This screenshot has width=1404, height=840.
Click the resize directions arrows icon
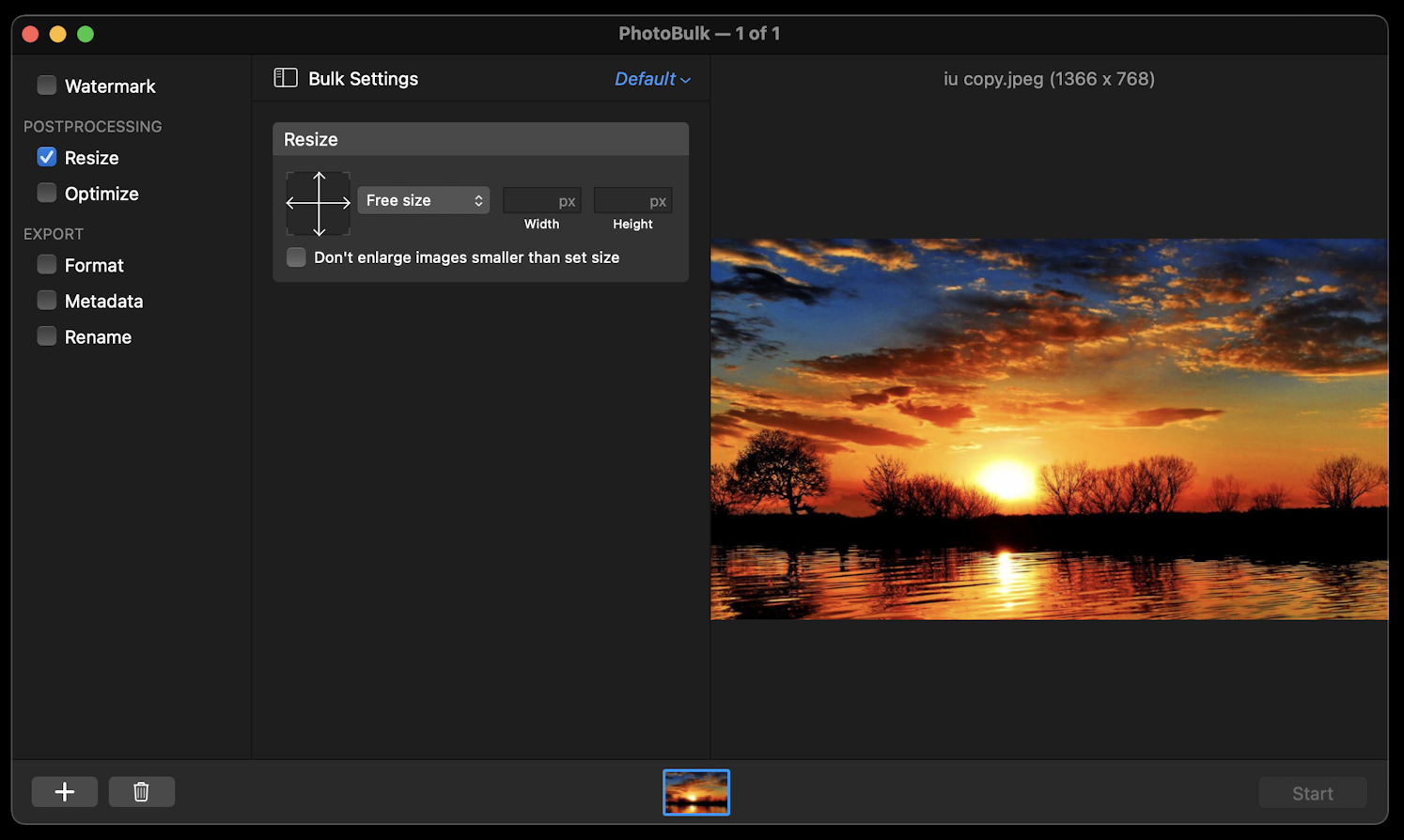click(318, 203)
